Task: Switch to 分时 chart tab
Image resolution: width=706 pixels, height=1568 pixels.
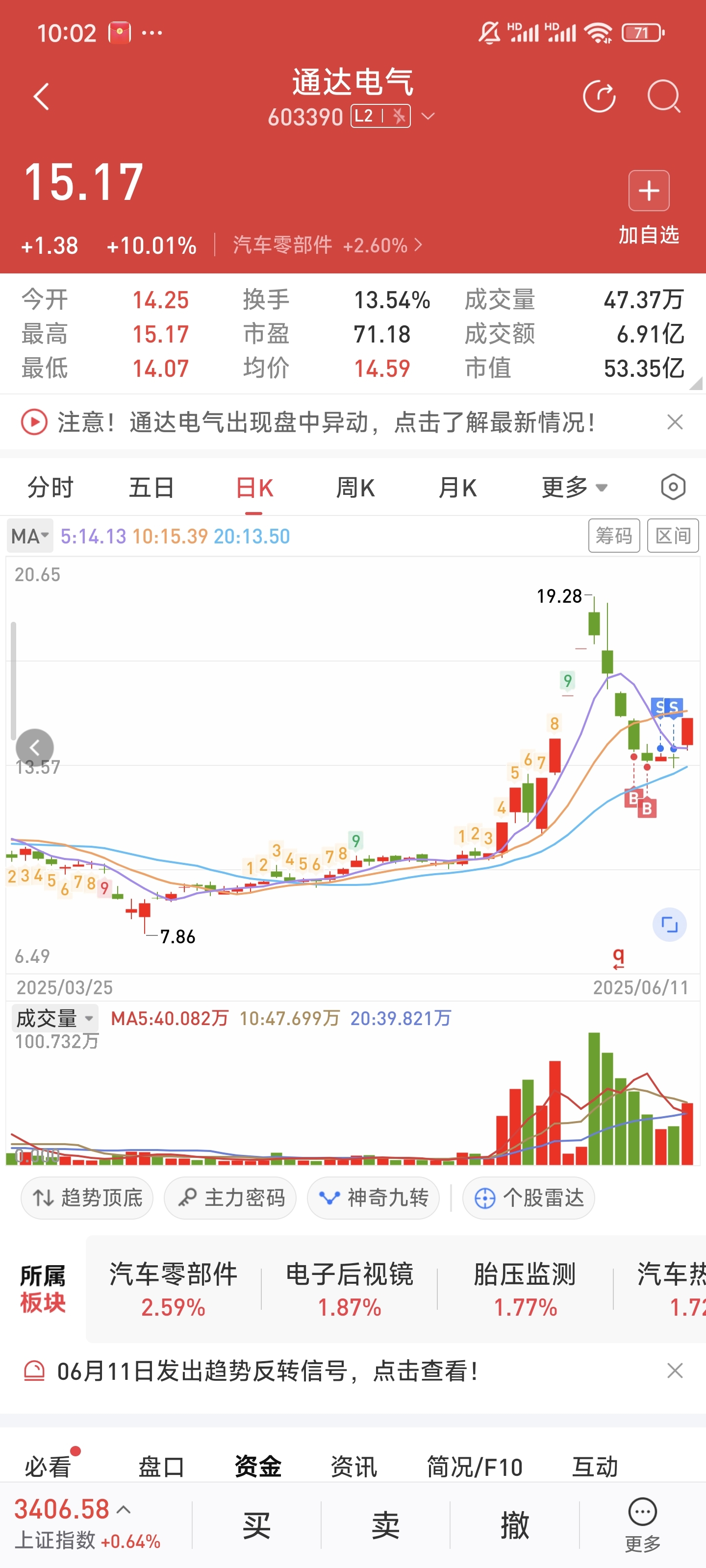Action: coord(50,488)
